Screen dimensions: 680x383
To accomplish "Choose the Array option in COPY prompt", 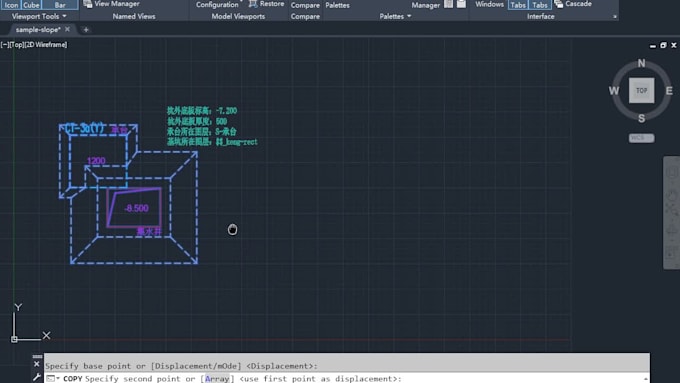I will point(217,379).
